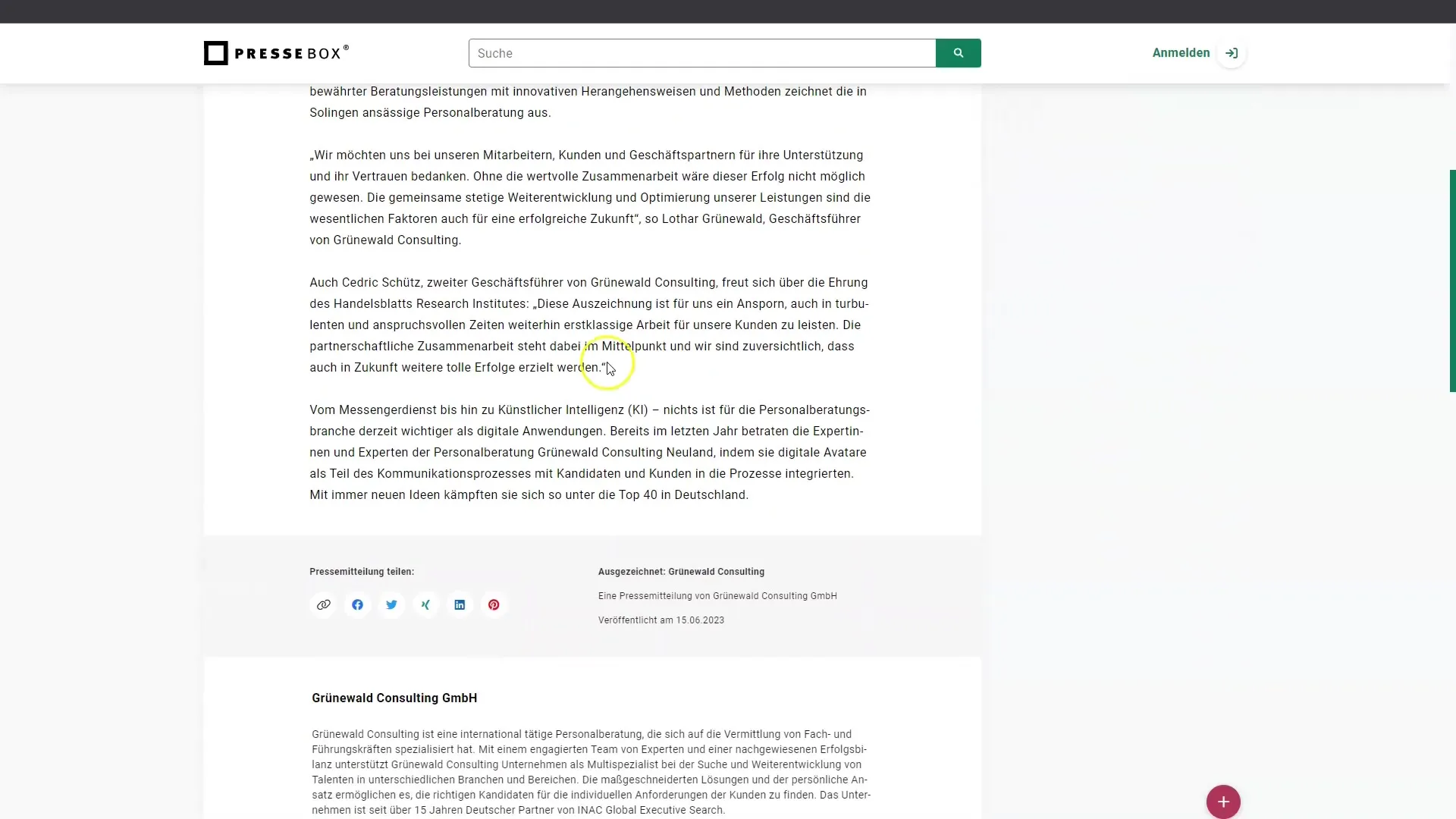
Task: Click the Anmelden login icon
Action: click(x=1232, y=53)
